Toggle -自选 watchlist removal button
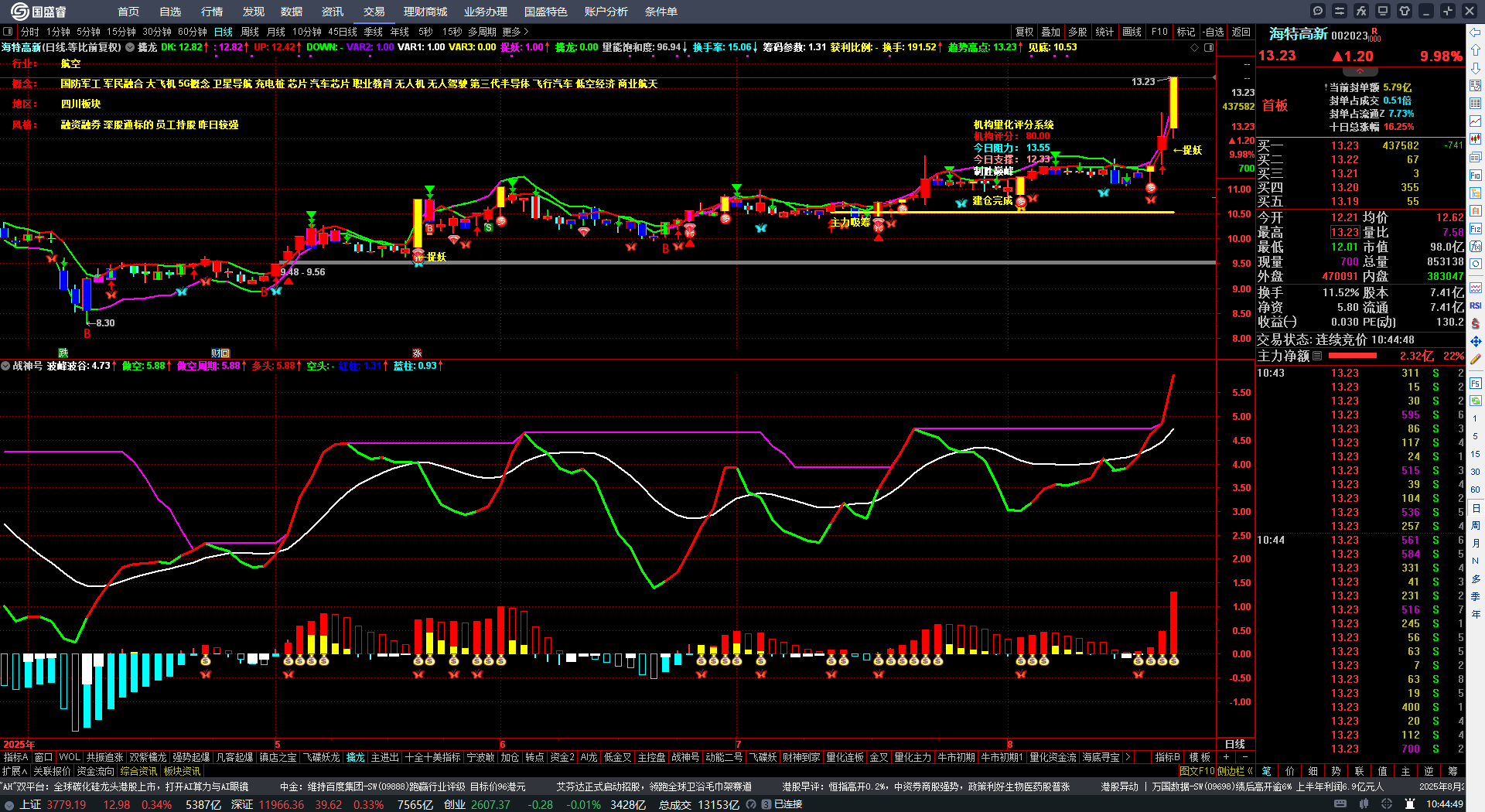 tap(1214, 32)
